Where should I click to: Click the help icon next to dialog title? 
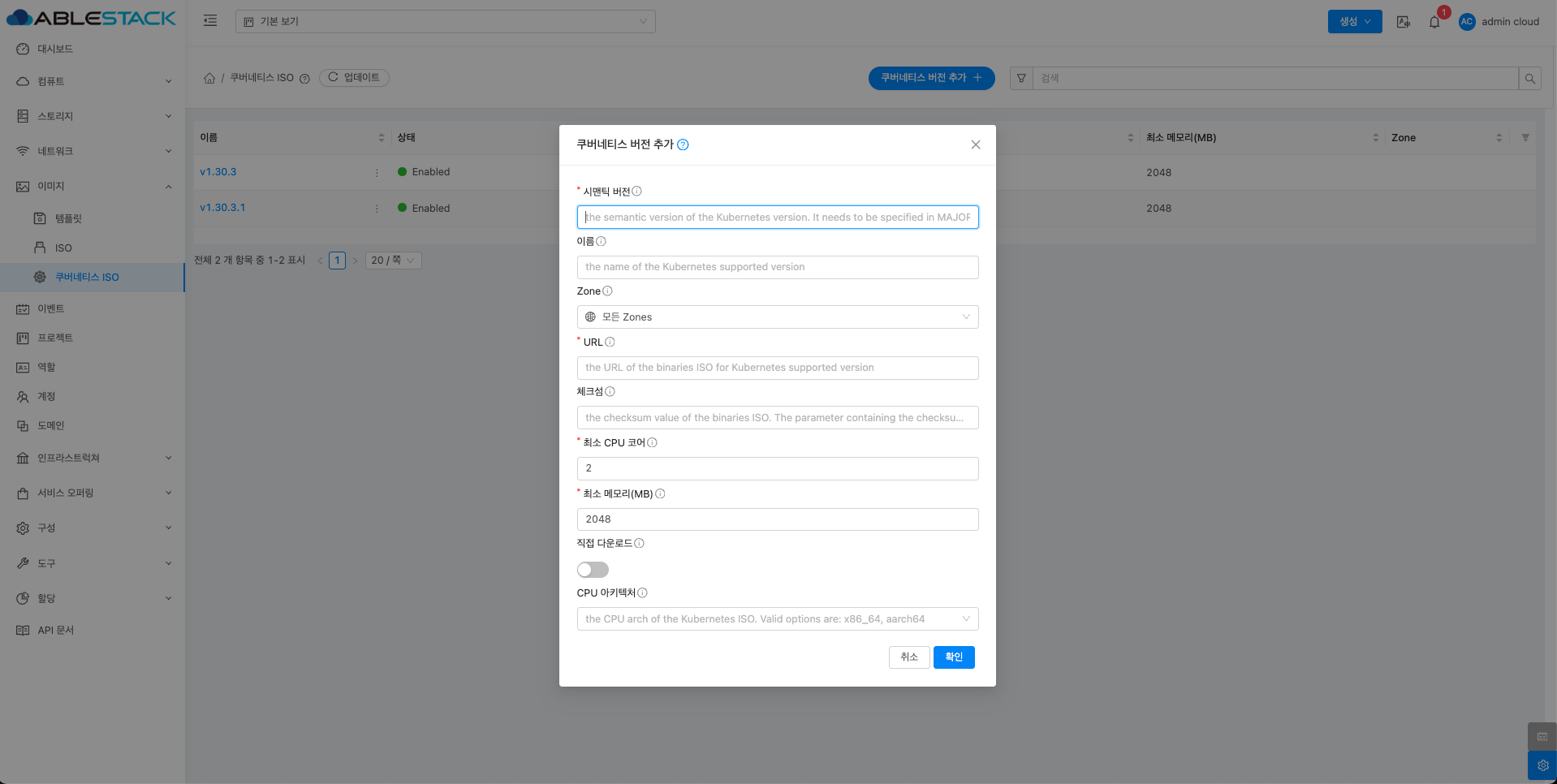tap(683, 144)
